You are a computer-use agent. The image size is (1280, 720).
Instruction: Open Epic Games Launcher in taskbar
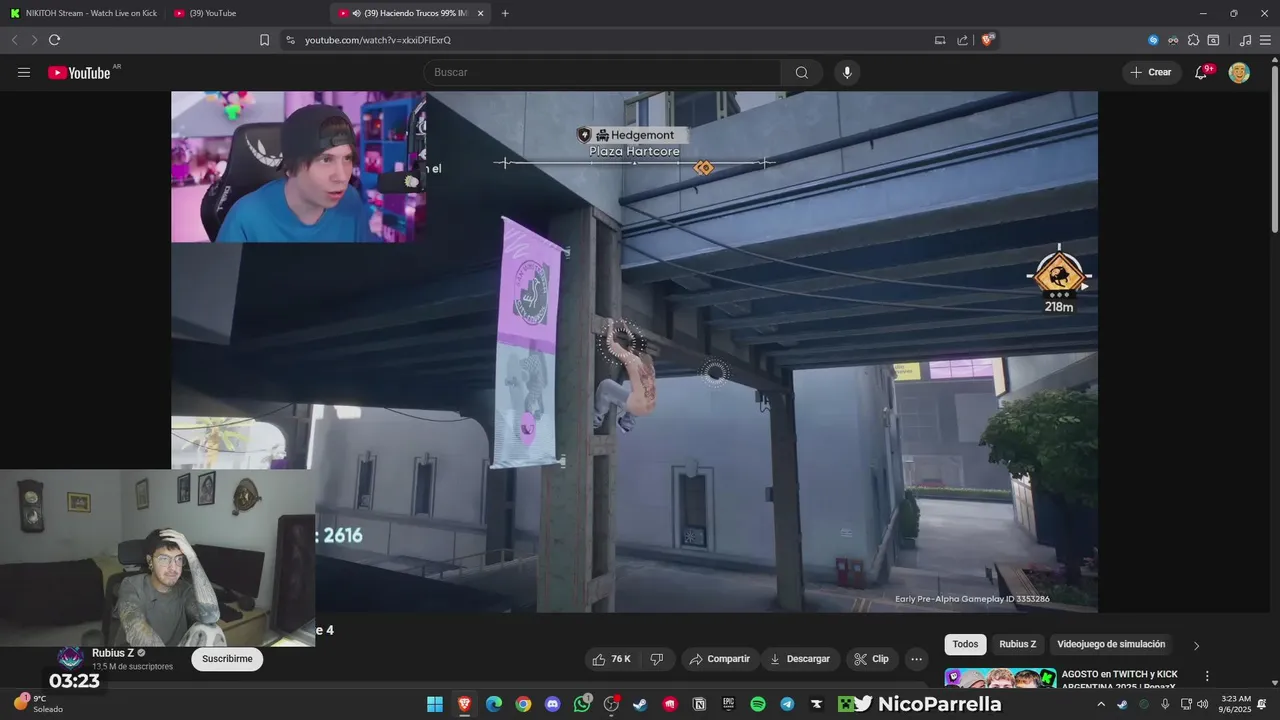(728, 704)
